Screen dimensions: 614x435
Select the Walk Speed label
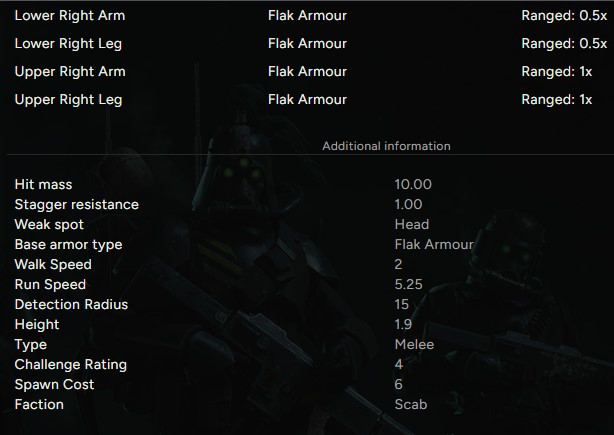tap(53, 265)
